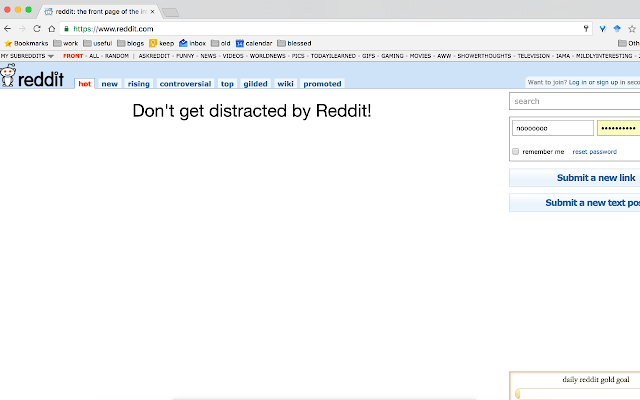The image size is (640, 400).
Task: Expand the MY SUBREDDITS dropdown
Action: point(27,56)
